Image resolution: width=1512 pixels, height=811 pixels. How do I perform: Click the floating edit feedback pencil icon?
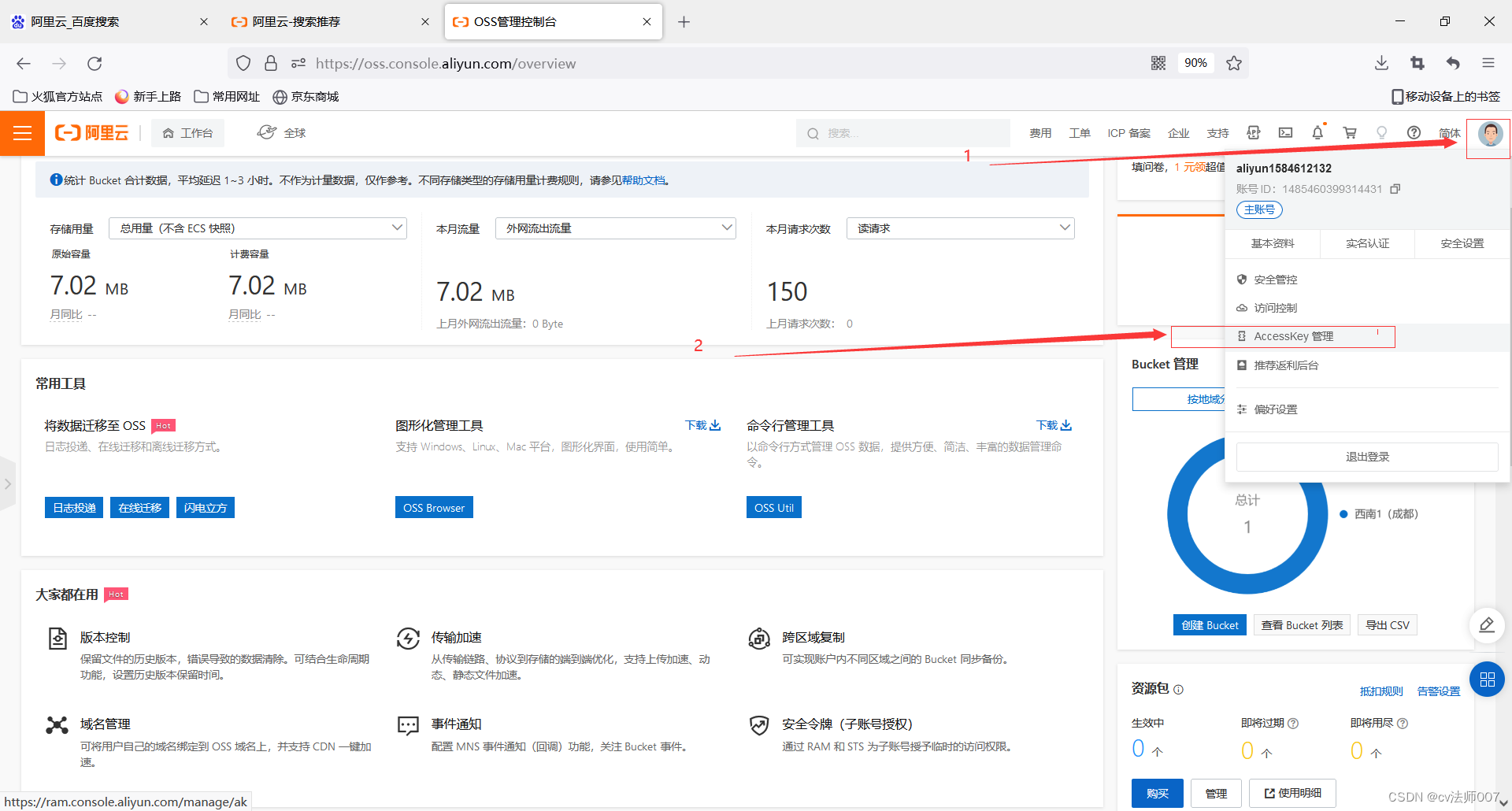click(x=1487, y=625)
